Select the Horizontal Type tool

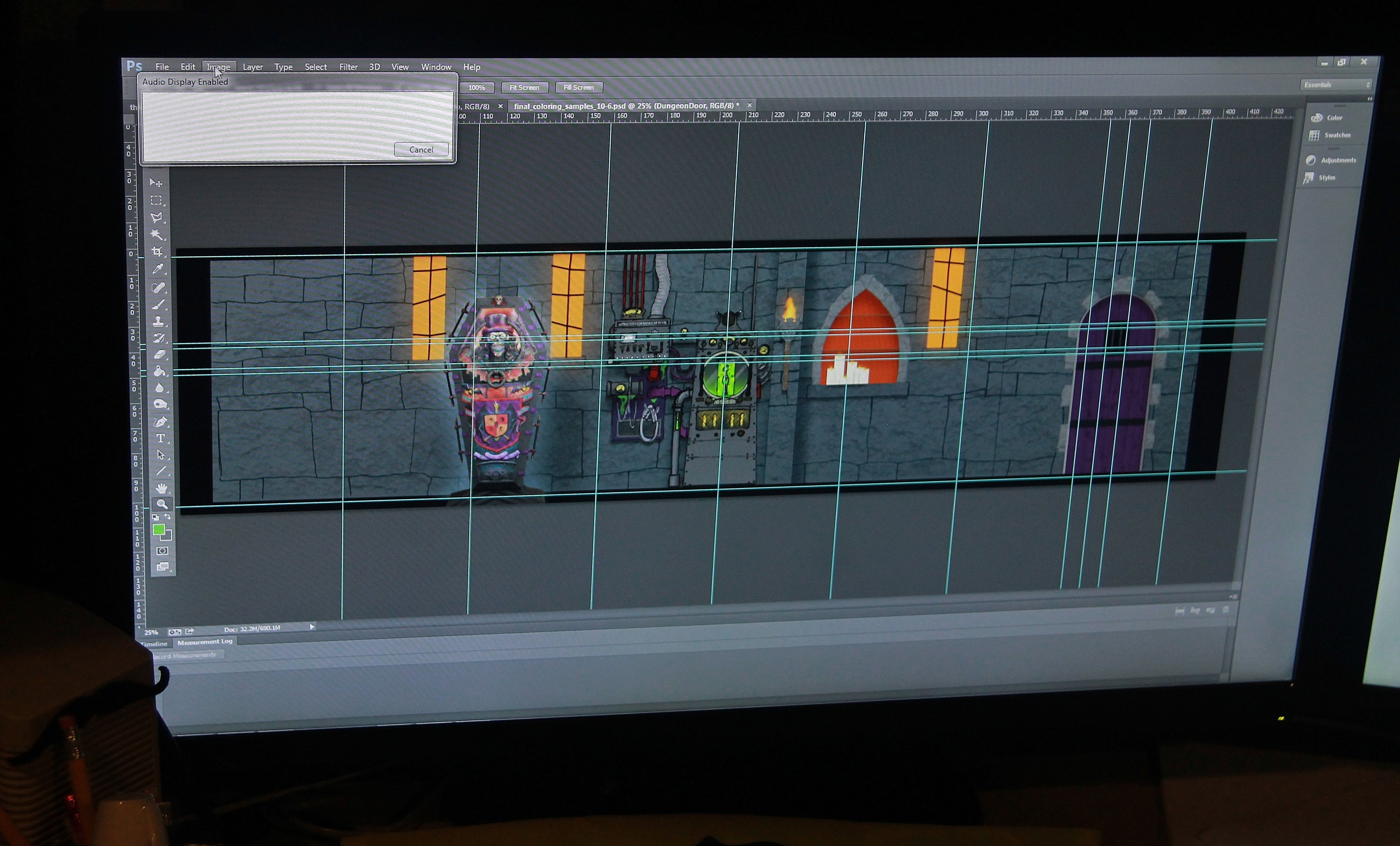click(161, 438)
